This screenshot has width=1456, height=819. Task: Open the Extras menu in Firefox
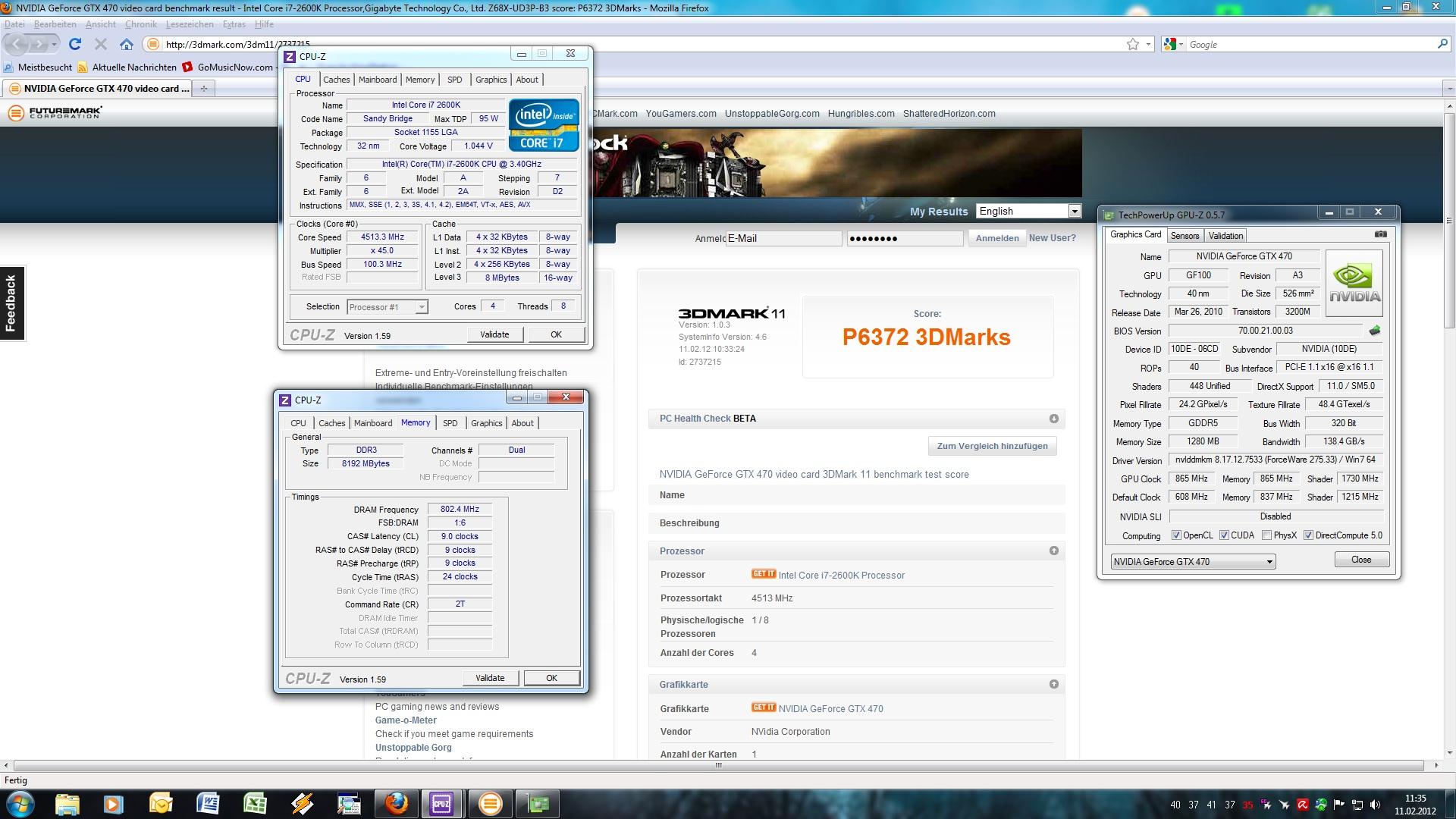coord(234,24)
